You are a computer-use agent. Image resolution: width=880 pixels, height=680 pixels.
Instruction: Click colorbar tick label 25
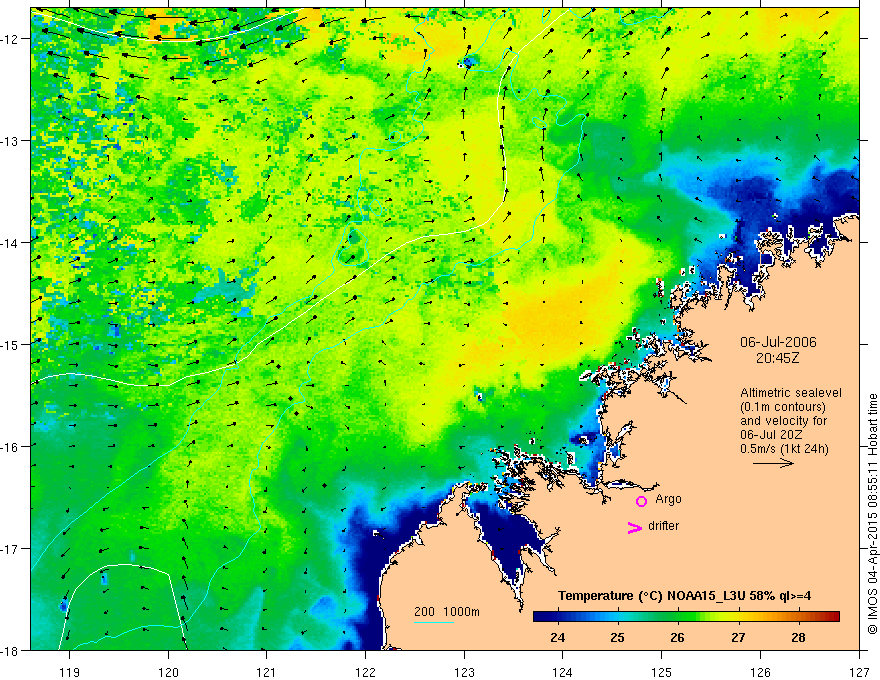coord(617,637)
